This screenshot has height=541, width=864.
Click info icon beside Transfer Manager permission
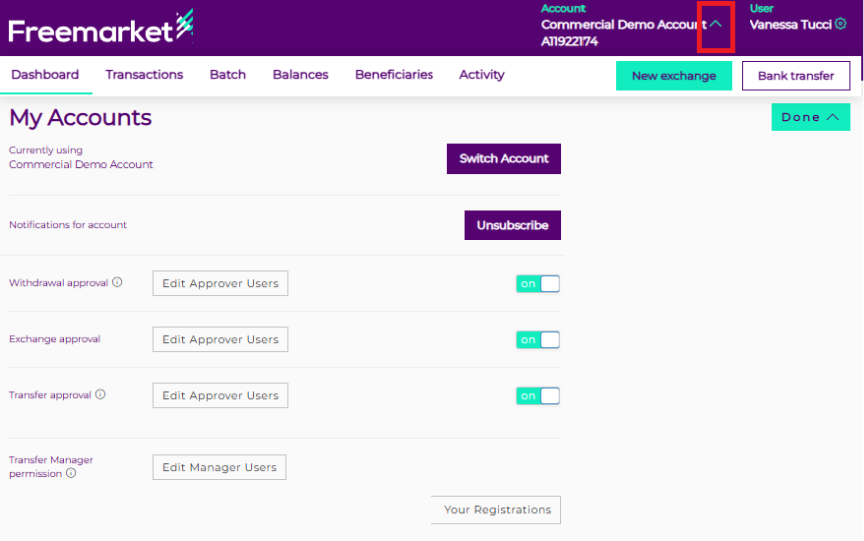tap(71, 474)
